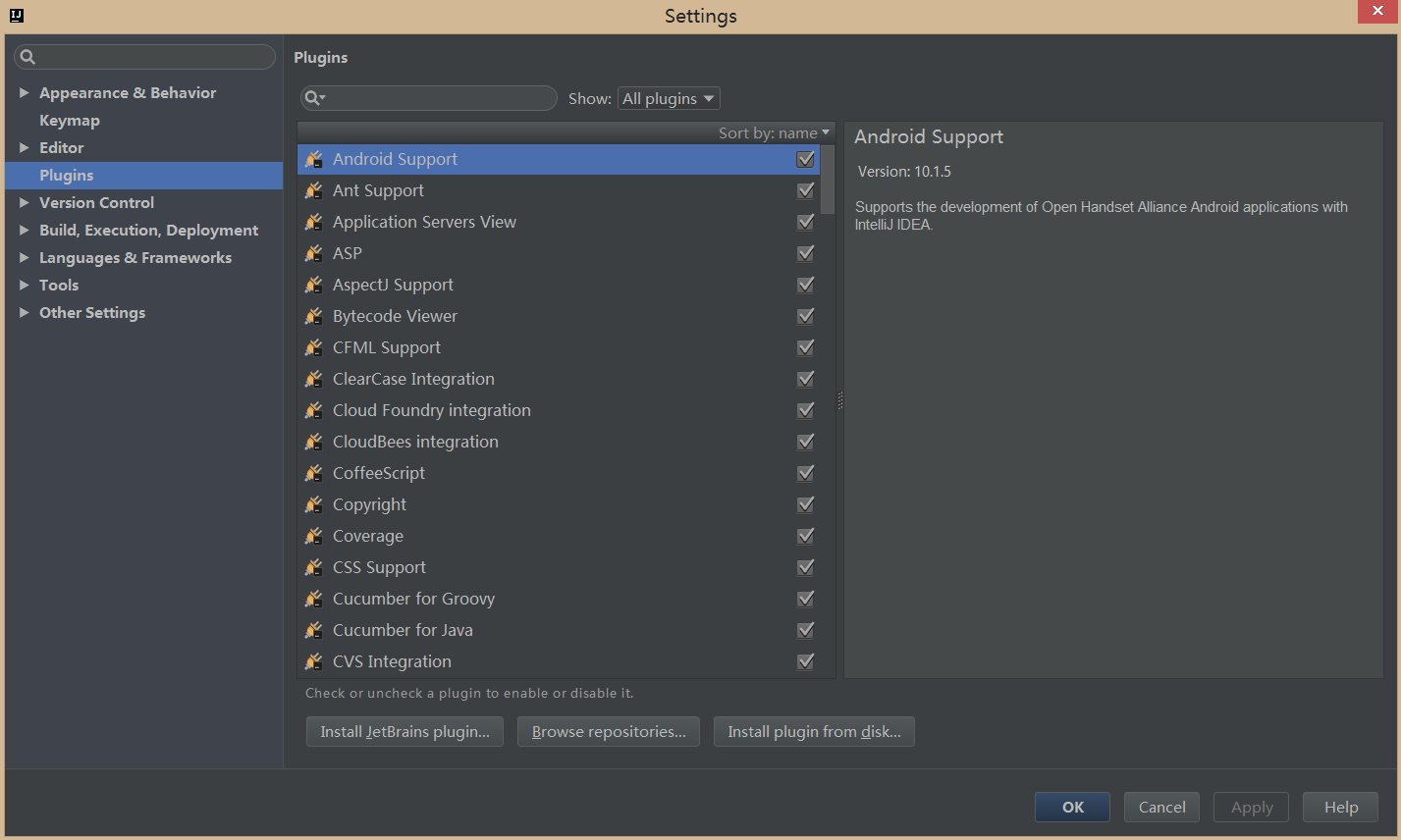Disable the Android Support plugin checkbox

[x=806, y=159]
